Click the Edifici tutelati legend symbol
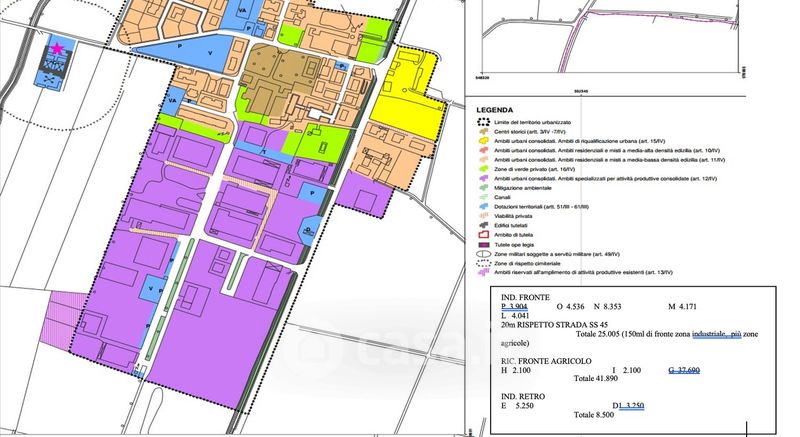Viewport: 800px width, 437px height. 482,225
